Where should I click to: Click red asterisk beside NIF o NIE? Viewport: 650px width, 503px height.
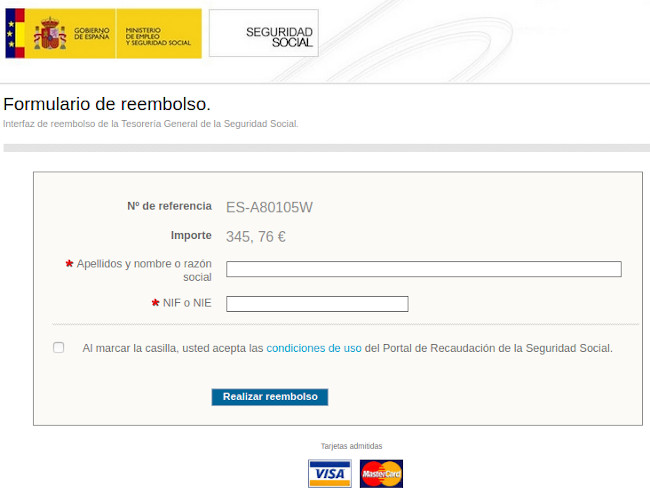click(155, 303)
